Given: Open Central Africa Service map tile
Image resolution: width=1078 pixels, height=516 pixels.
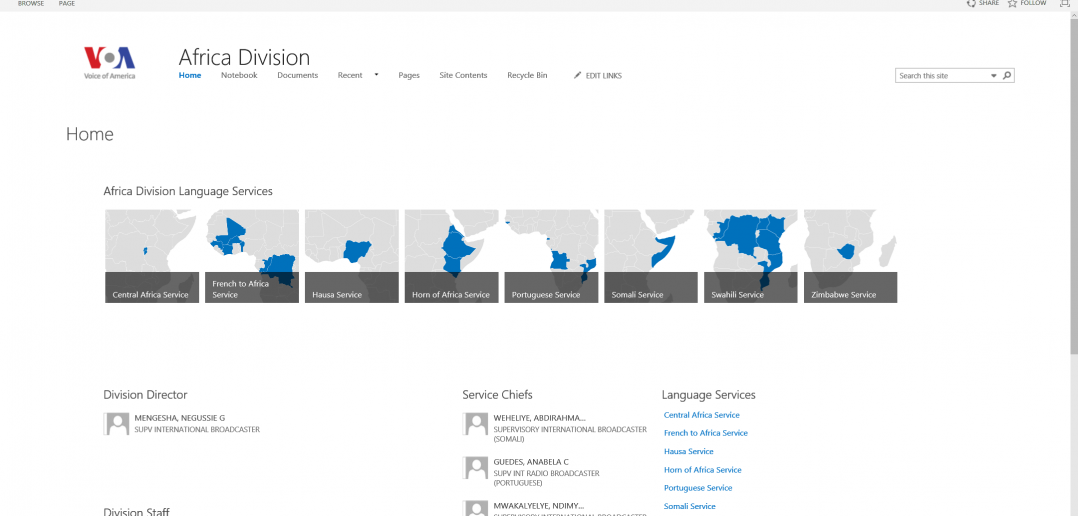Looking at the screenshot, I should pos(152,256).
